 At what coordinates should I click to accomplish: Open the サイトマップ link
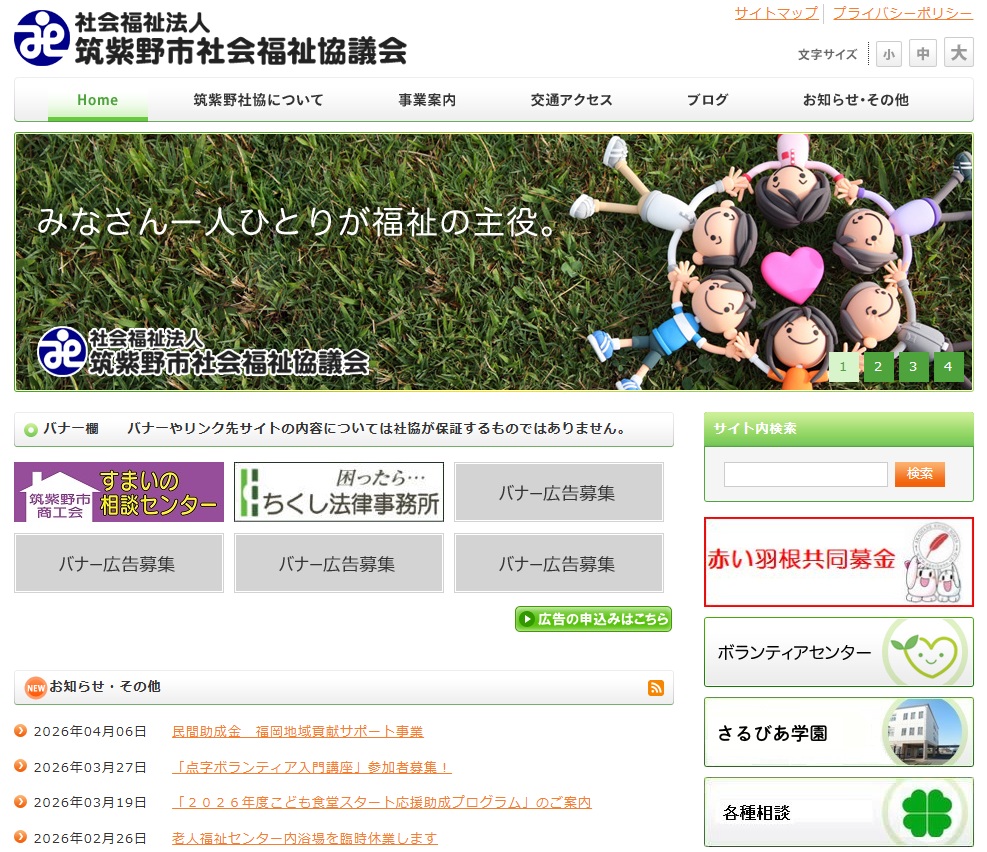[776, 13]
